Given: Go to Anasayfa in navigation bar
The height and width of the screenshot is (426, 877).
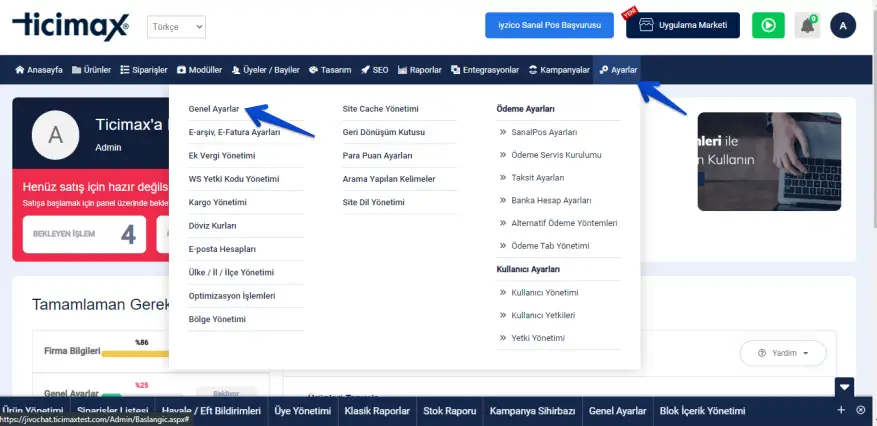Looking at the screenshot, I should (x=39, y=70).
